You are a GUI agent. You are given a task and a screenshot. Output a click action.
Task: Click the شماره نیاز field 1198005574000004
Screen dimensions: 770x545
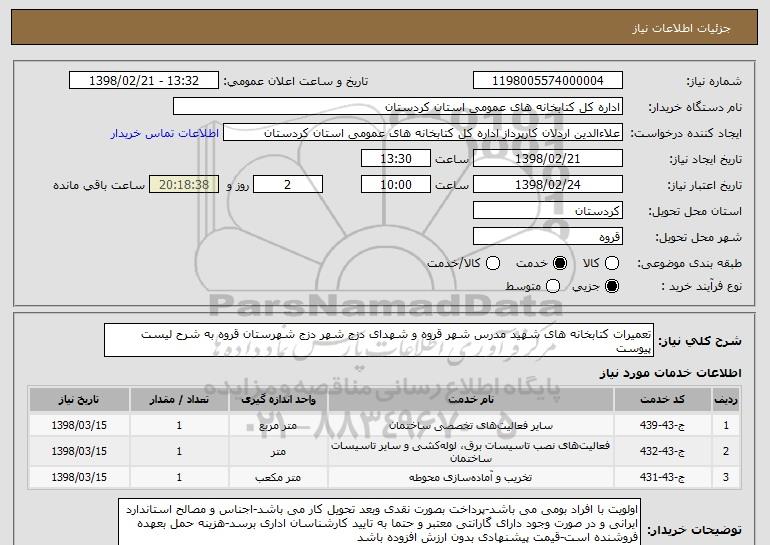click(x=548, y=81)
